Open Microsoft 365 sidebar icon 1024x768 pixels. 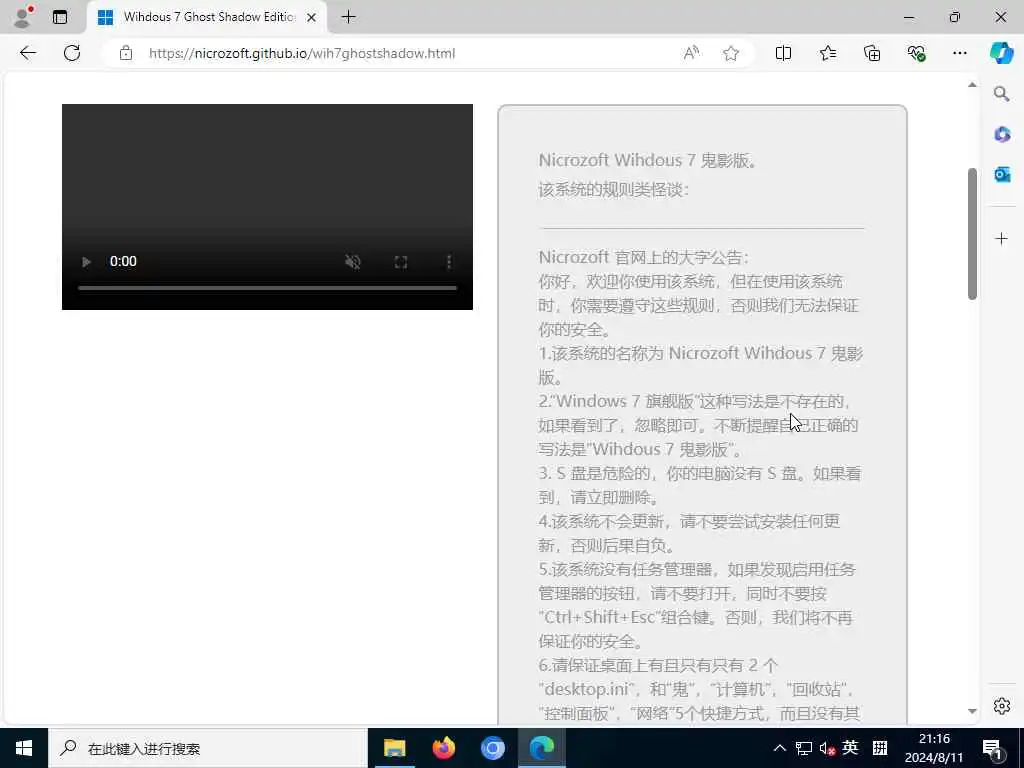1002,135
